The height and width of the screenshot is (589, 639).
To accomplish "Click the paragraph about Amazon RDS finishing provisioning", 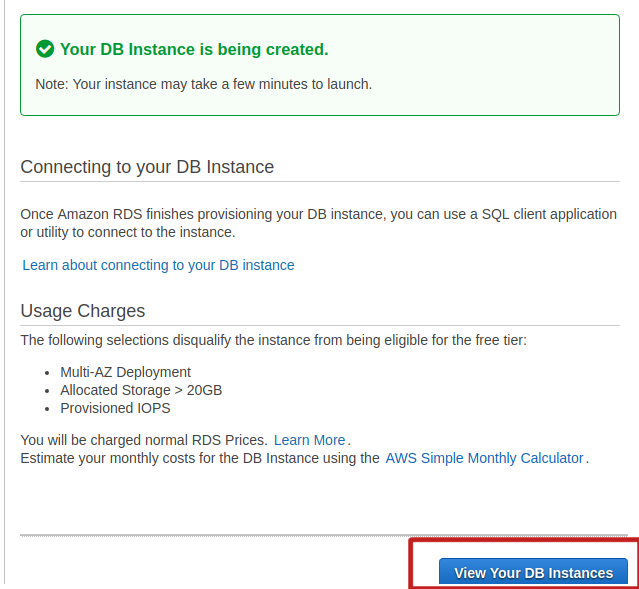I will [318, 223].
